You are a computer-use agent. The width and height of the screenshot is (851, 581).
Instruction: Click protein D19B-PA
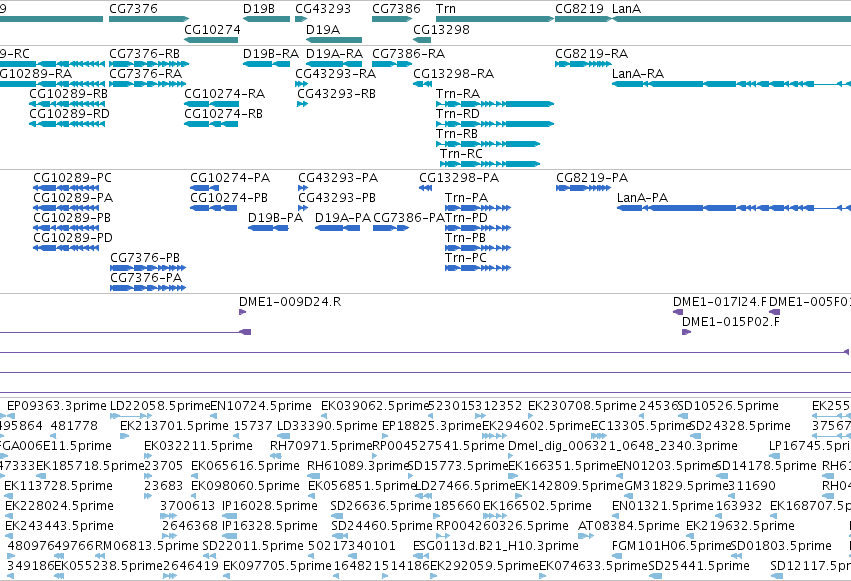point(276,218)
